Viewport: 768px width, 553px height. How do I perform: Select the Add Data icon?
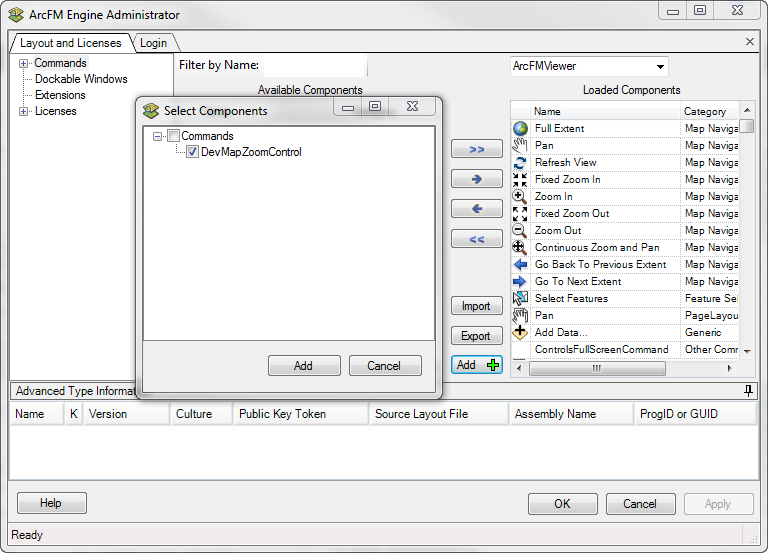pyautogui.click(x=520, y=332)
